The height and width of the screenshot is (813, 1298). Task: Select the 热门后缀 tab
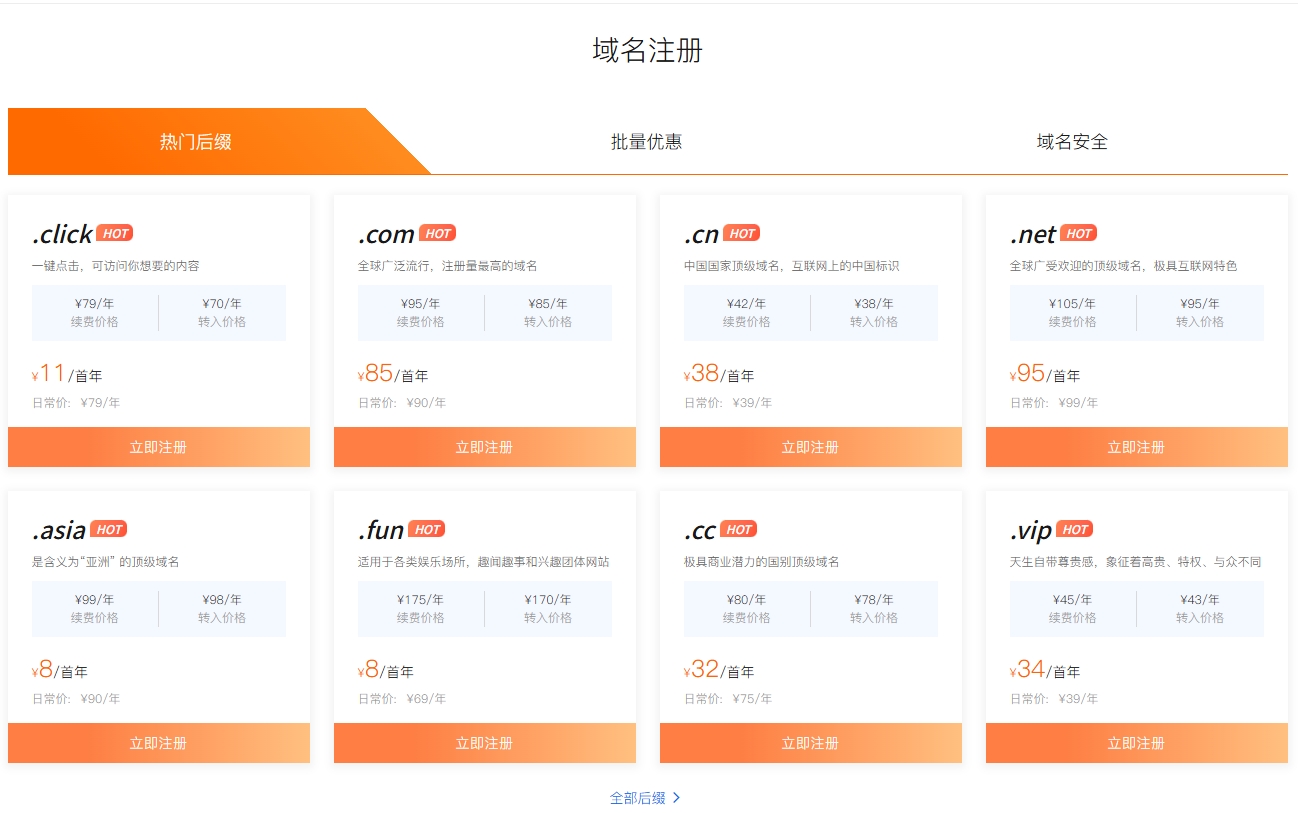[196, 142]
